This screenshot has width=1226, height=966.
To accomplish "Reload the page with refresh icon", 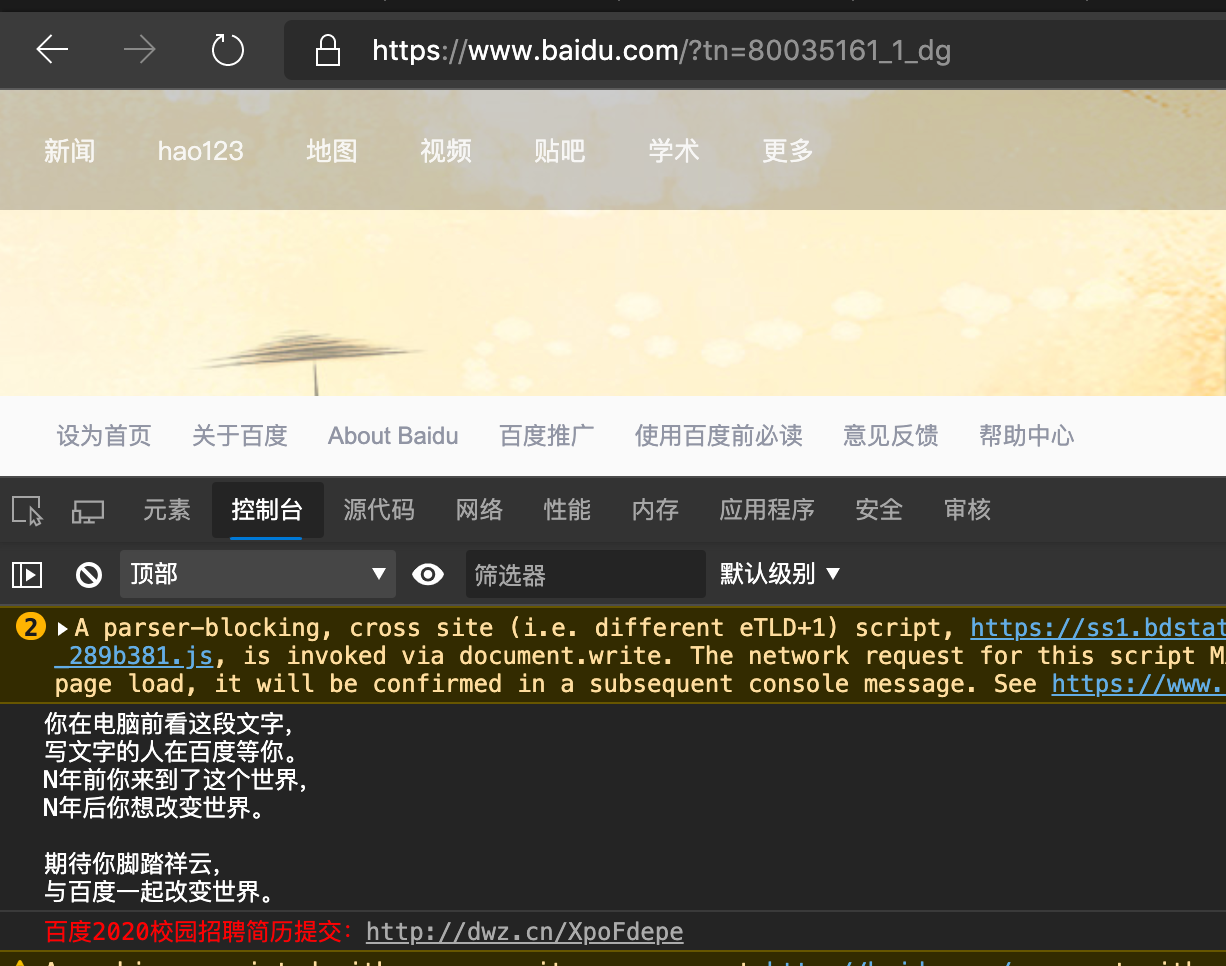I will click(x=228, y=49).
